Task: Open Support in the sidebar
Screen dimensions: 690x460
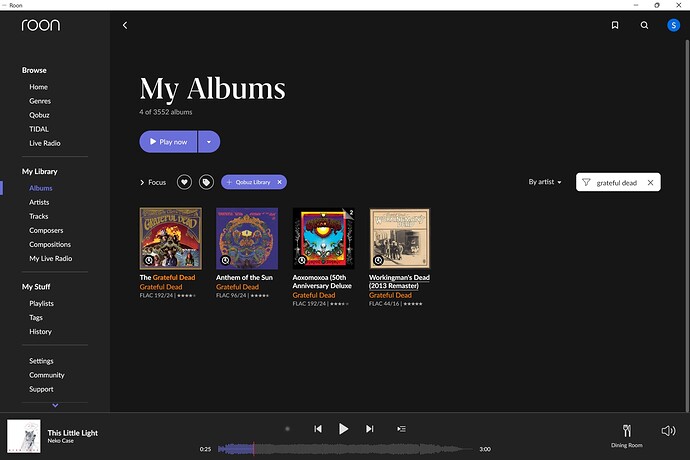Action: (x=41, y=389)
